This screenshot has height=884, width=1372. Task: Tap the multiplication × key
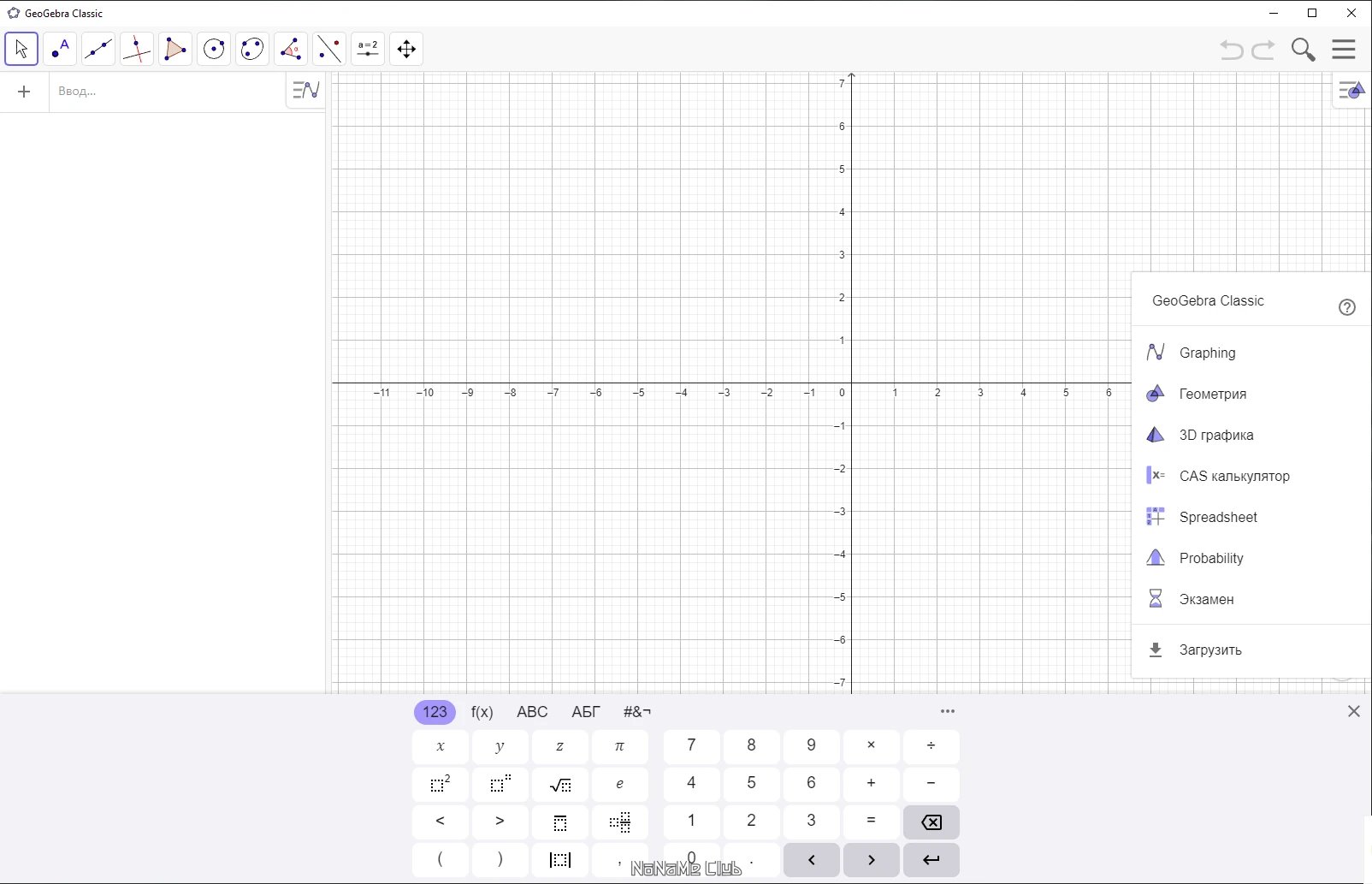[x=872, y=746]
